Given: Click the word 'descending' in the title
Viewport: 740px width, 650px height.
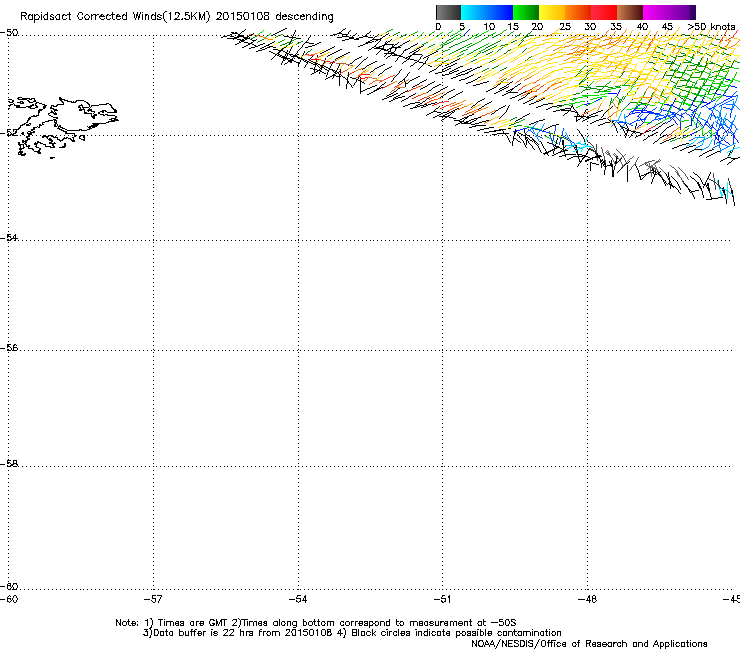Looking at the screenshot, I should click(x=304, y=17).
